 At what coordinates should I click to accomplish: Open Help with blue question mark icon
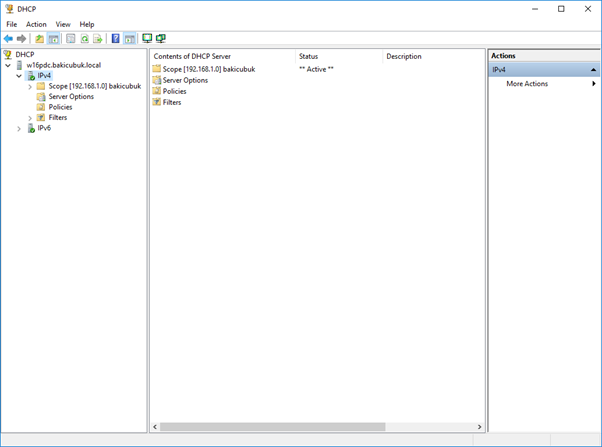pyautogui.click(x=115, y=38)
